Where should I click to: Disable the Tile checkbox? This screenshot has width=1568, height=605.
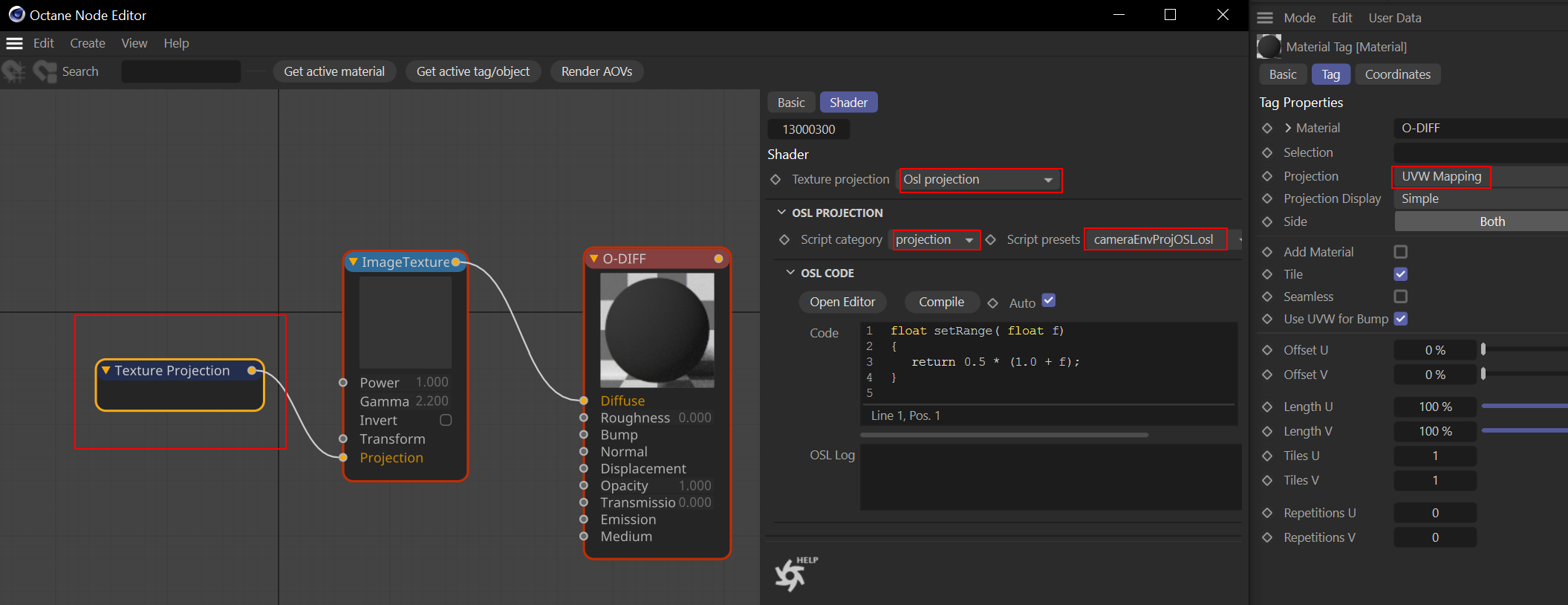[x=1401, y=274]
